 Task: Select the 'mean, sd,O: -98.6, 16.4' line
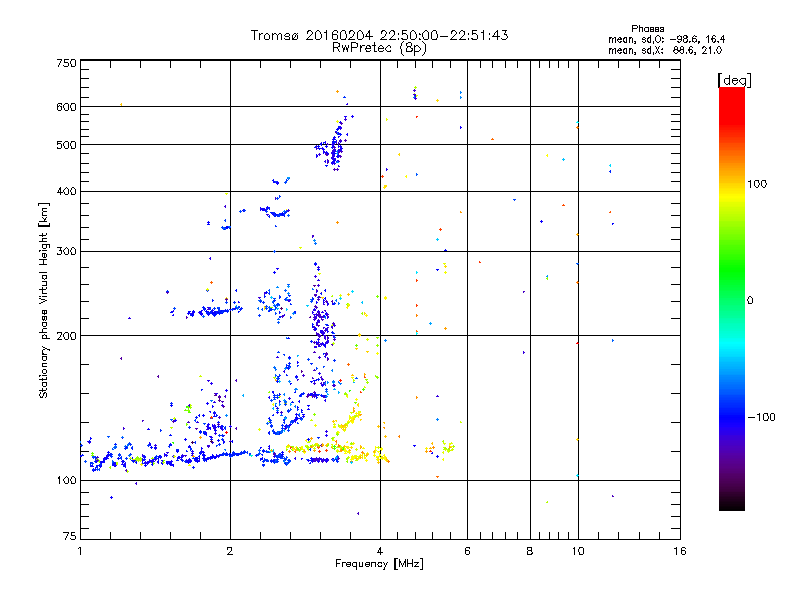pyautogui.click(x=666, y=39)
